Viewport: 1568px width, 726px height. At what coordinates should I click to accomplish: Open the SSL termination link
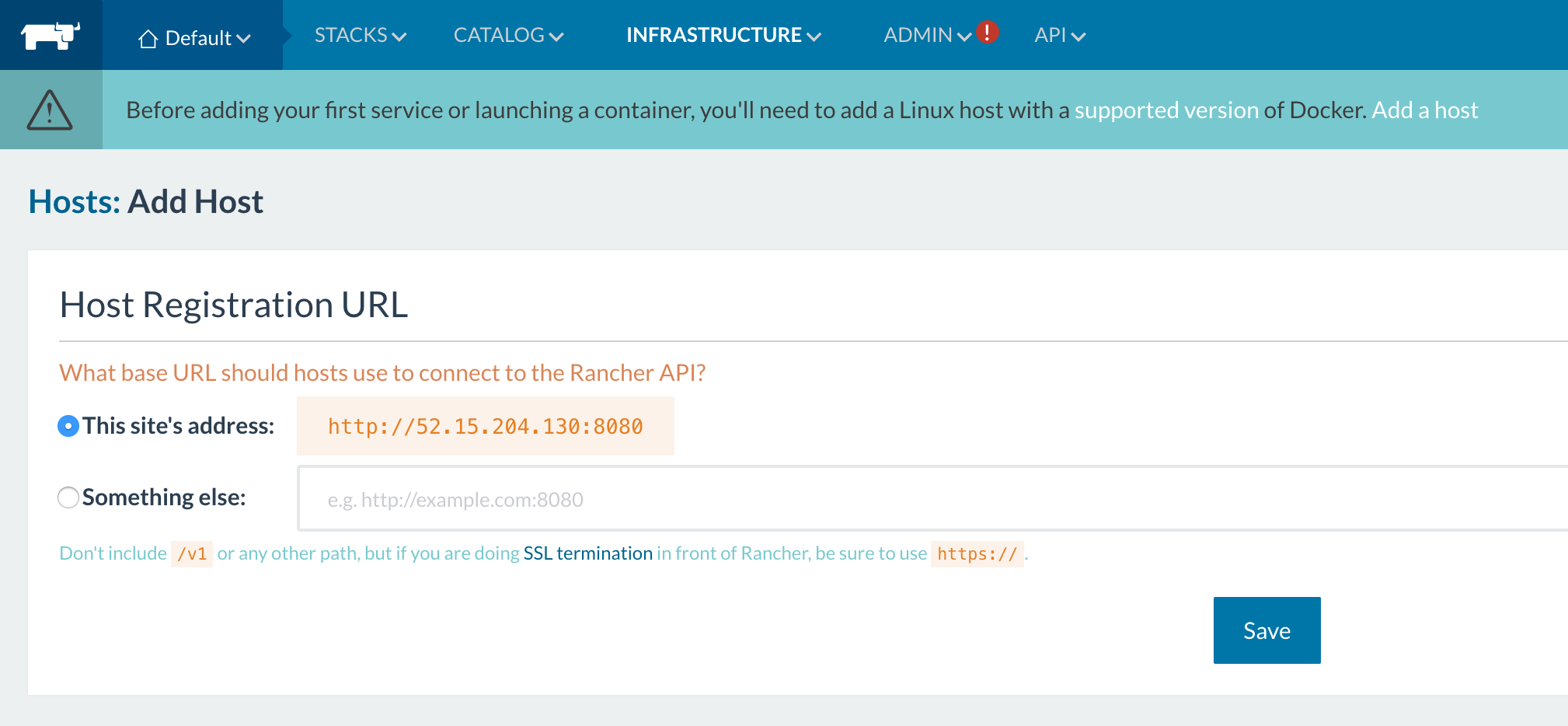pyautogui.click(x=587, y=553)
